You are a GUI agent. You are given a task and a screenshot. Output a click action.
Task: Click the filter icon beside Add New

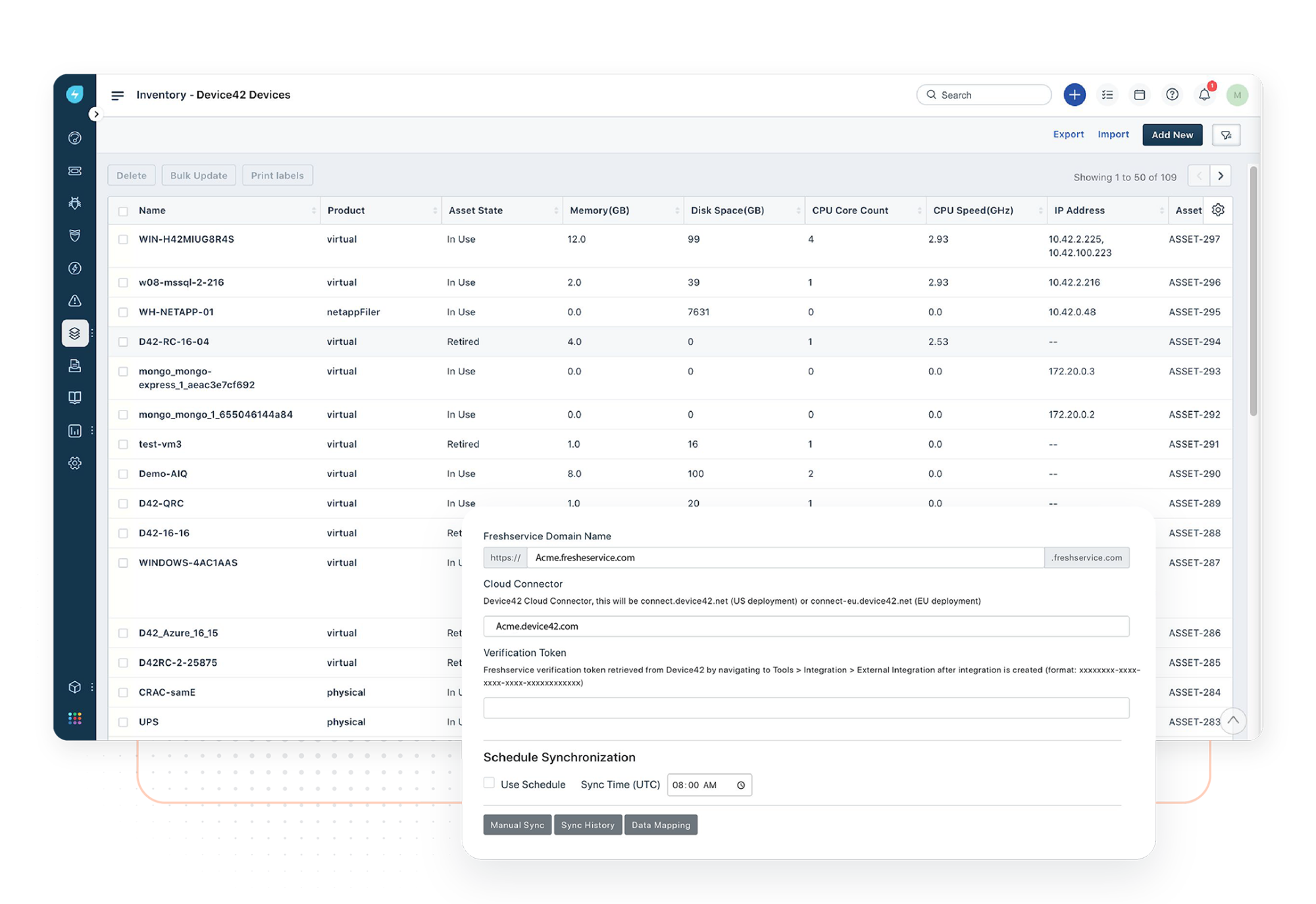click(1226, 135)
